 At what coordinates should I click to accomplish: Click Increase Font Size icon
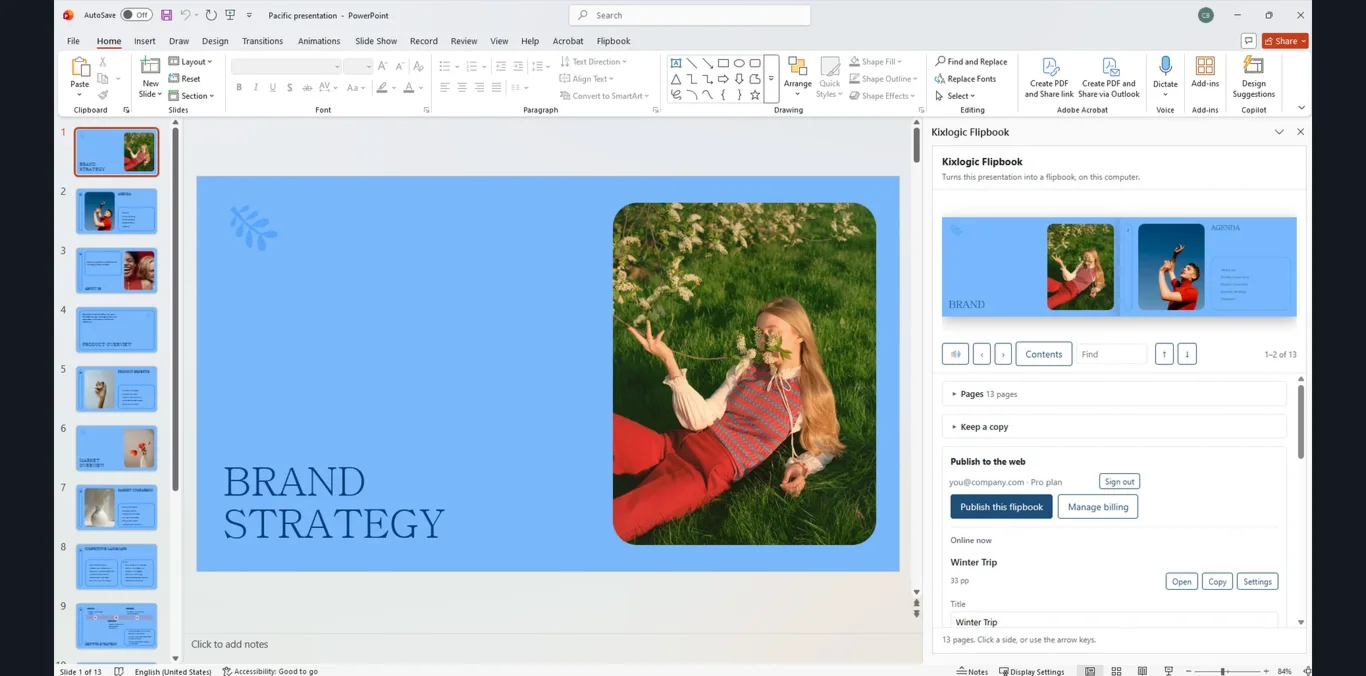coord(382,66)
